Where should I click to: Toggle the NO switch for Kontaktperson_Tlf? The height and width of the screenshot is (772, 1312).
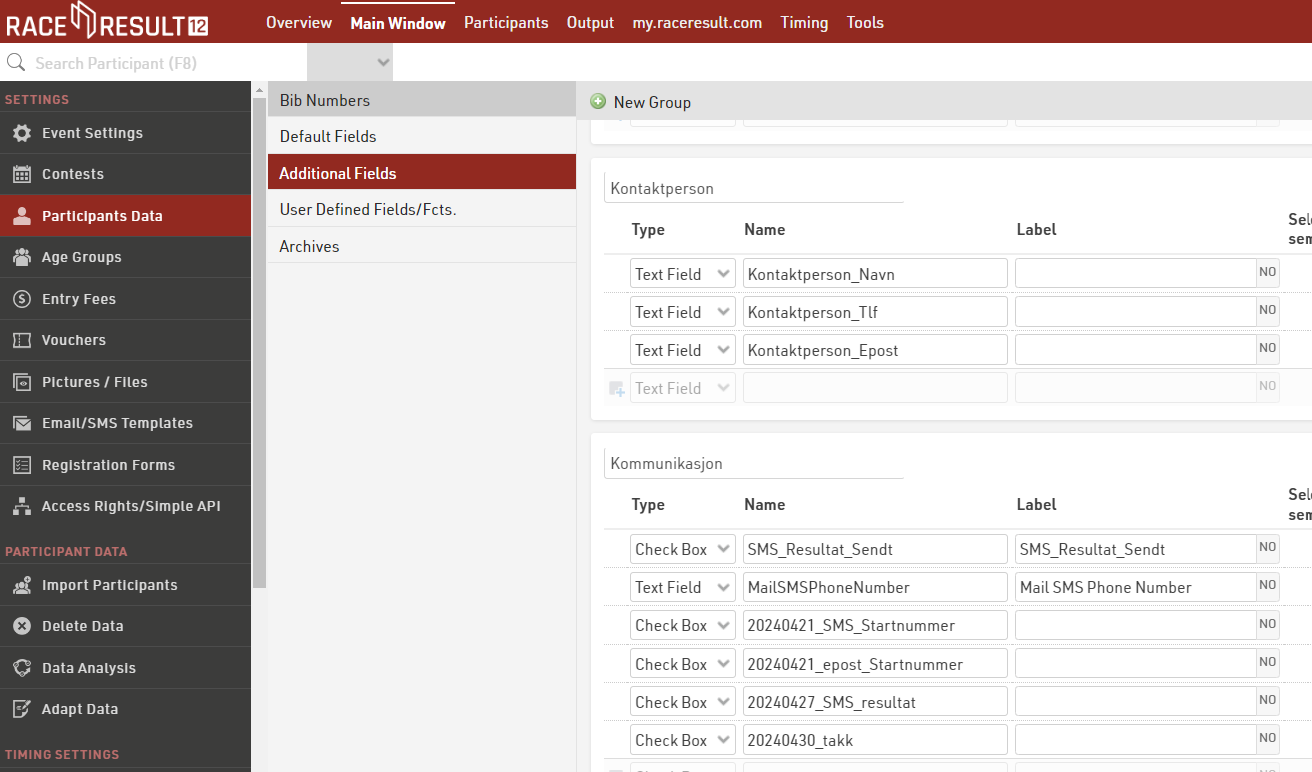click(1268, 311)
